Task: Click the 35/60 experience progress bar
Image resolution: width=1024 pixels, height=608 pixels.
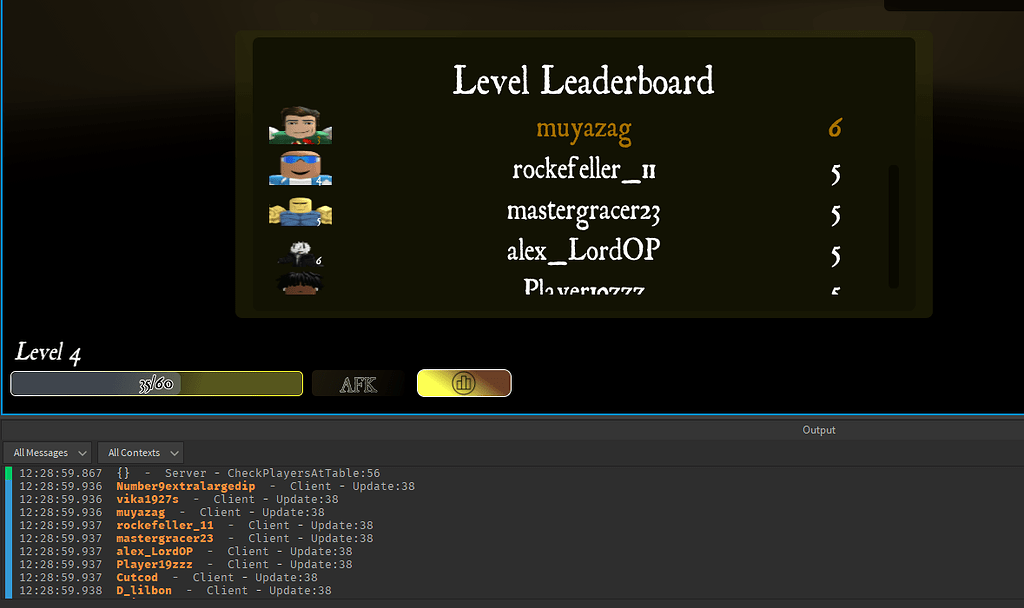Action: pos(156,383)
